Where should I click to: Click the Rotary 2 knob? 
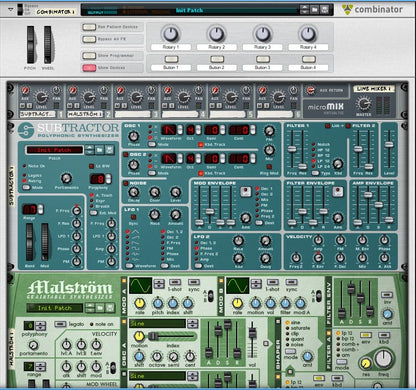tap(217, 34)
